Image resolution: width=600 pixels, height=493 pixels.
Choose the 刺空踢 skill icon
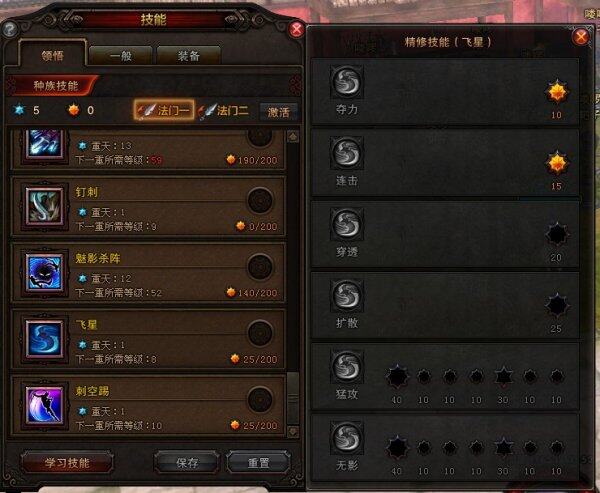tap(44, 405)
